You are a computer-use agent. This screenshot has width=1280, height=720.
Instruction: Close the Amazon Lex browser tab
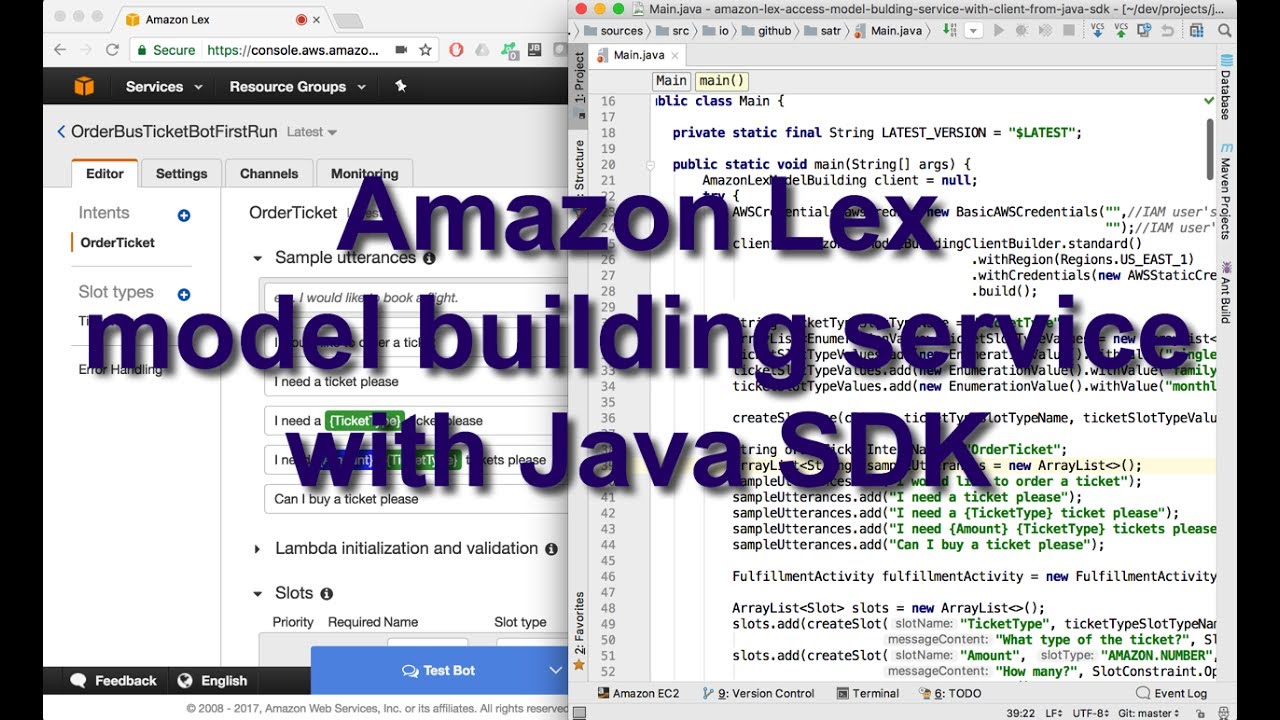pos(318,19)
